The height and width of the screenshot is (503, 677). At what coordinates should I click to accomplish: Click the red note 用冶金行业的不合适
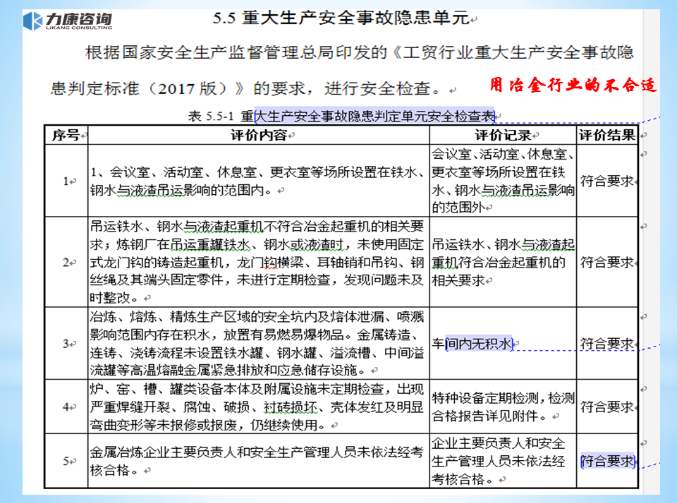point(573,85)
